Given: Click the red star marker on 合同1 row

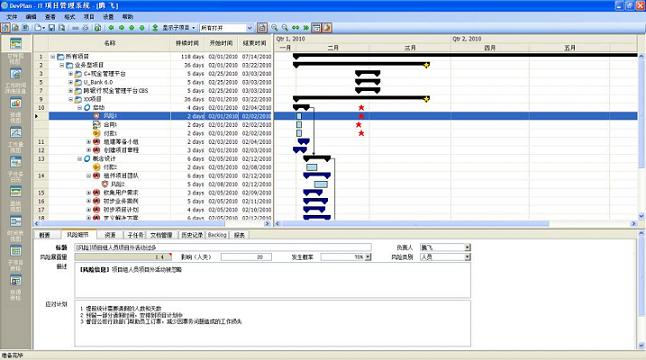Looking at the screenshot, I should (x=358, y=124).
